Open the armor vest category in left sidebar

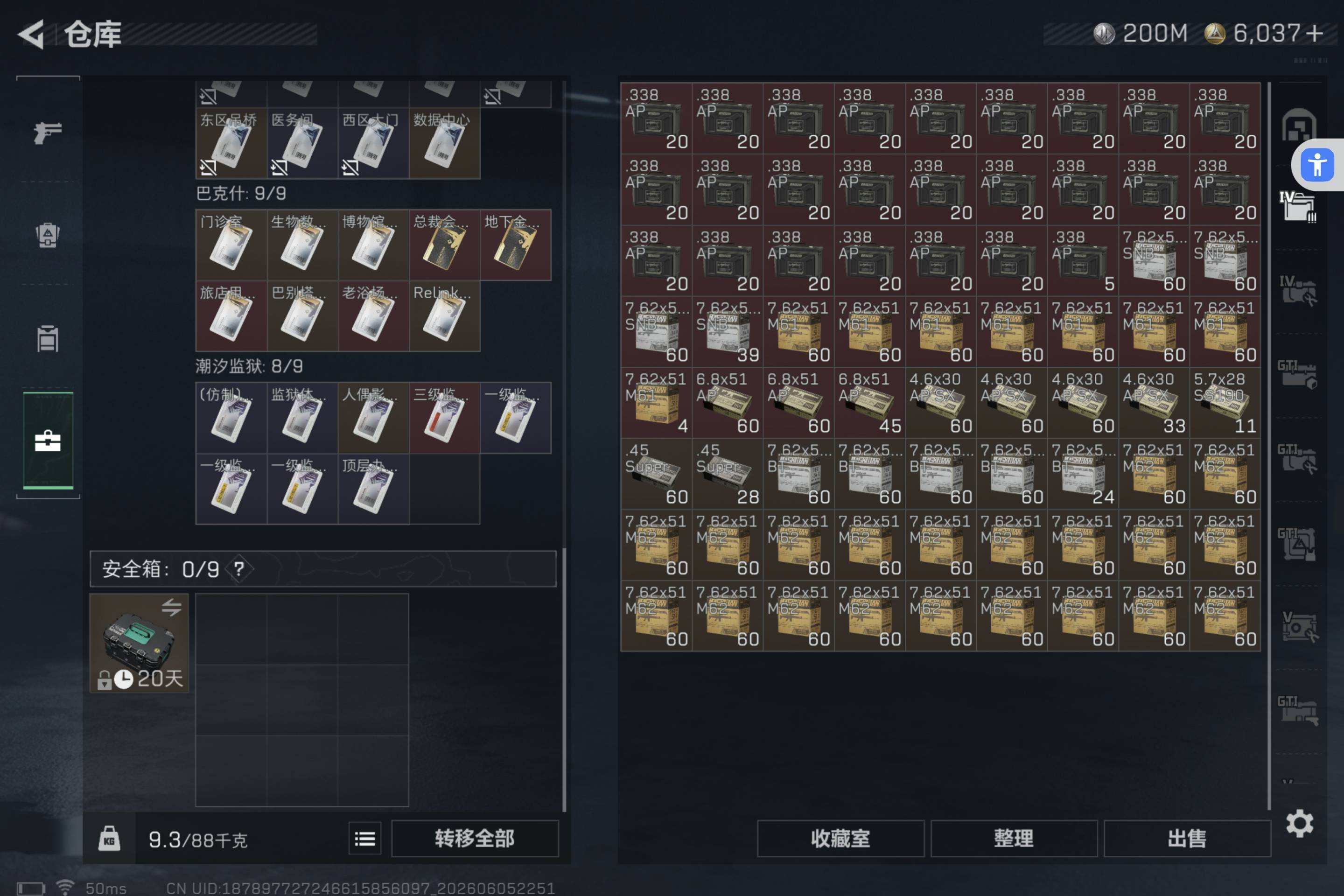tap(48, 235)
